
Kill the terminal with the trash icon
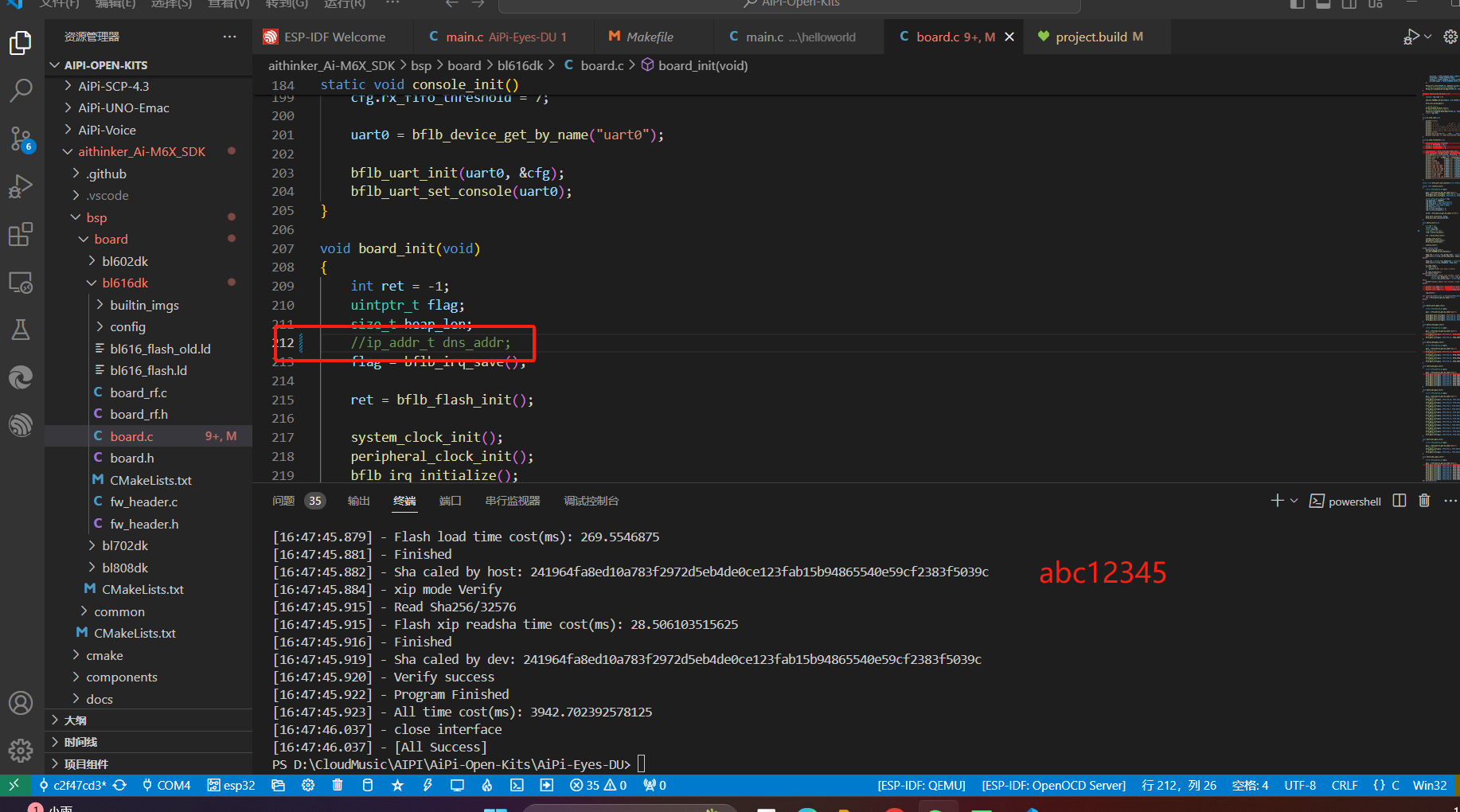(1424, 501)
